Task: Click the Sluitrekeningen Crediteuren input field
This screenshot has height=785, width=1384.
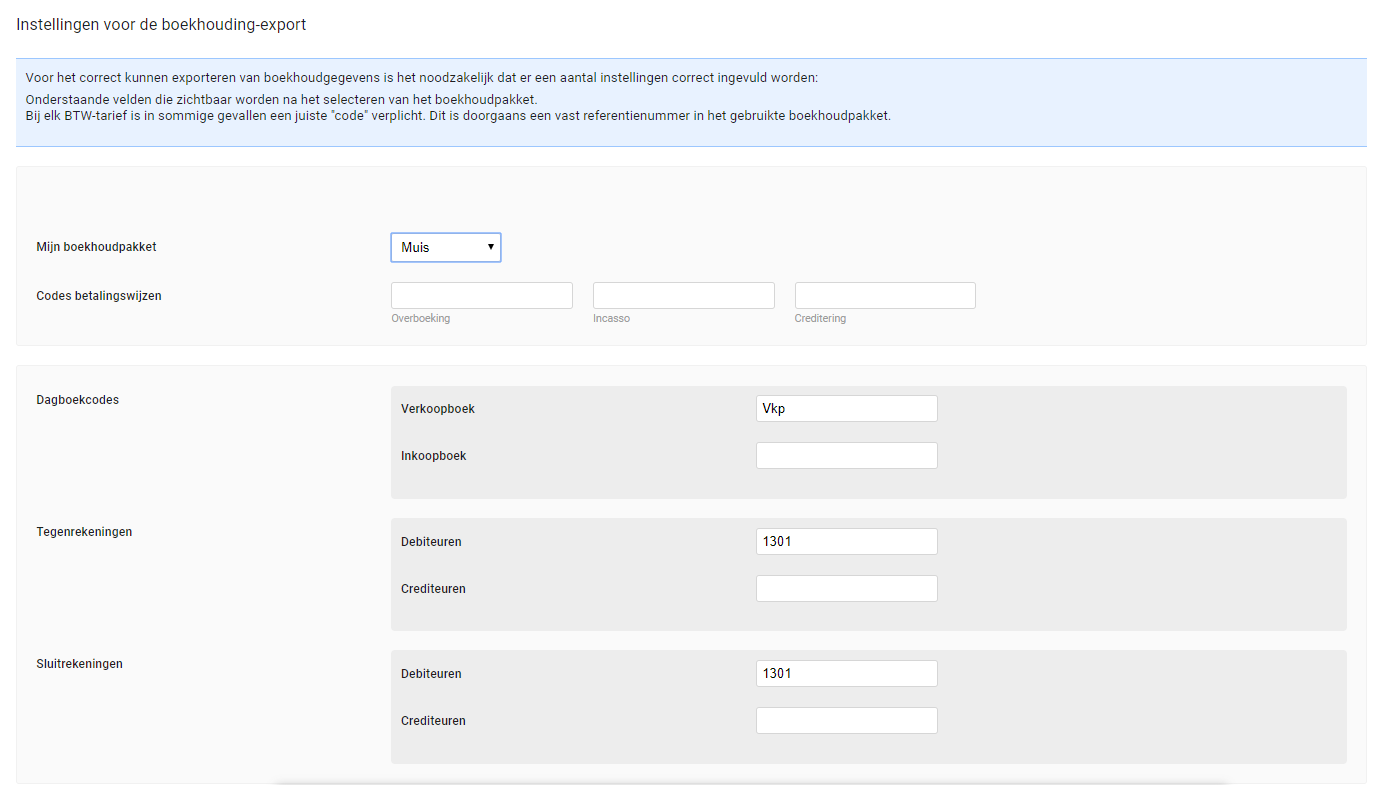Action: coord(847,720)
